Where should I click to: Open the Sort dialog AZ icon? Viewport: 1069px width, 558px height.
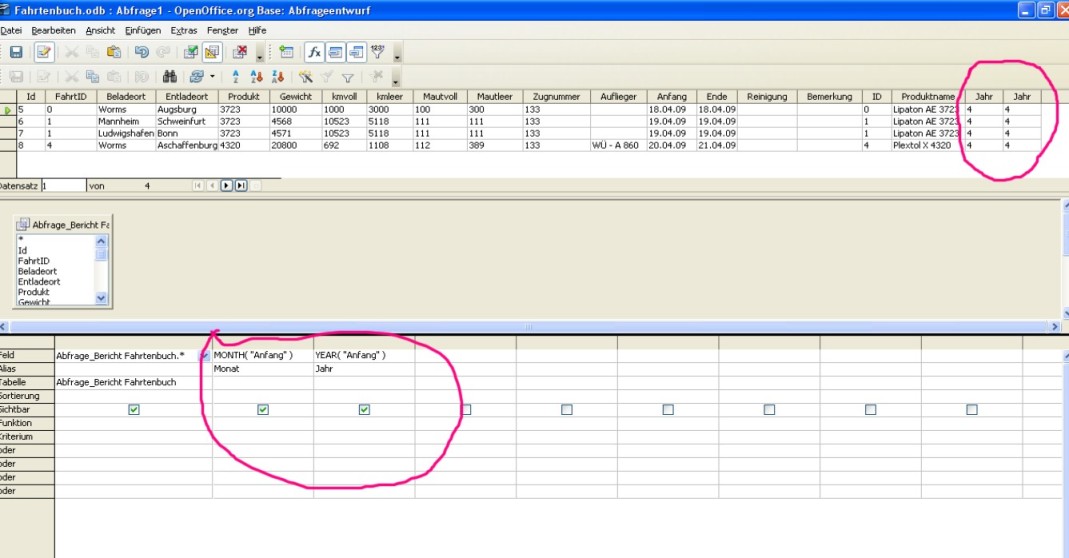pyautogui.click(x=235, y=76)
